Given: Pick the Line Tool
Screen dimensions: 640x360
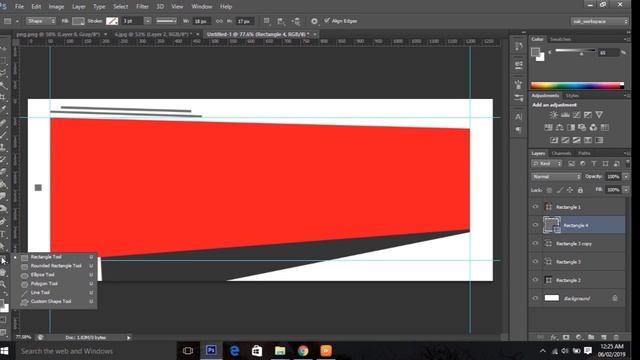Looking at the screenshot, I should coord(54,293).
